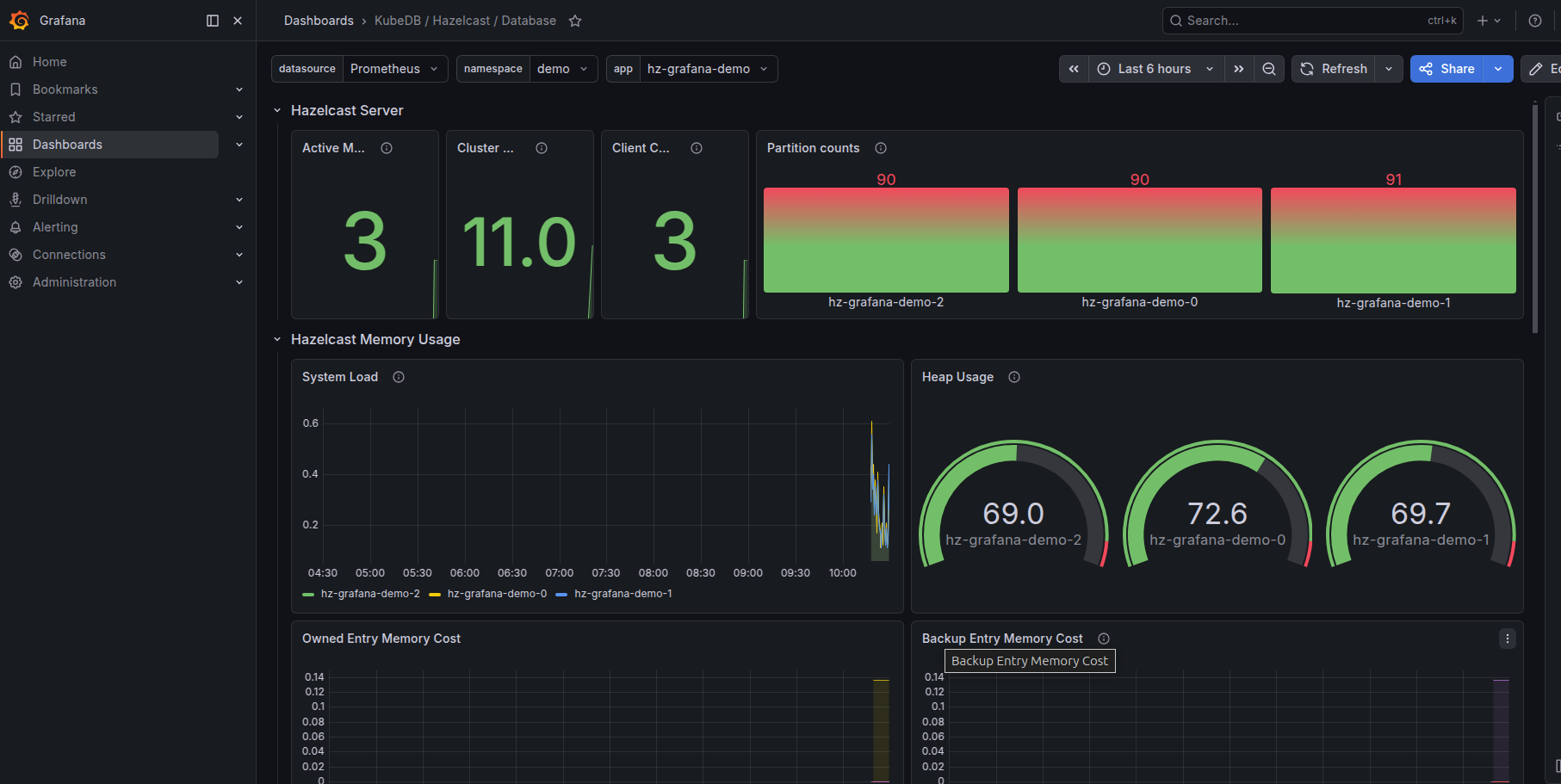Click the Share button
This screenshot has height=784, width=1561.
click(x=1446, y=69)
